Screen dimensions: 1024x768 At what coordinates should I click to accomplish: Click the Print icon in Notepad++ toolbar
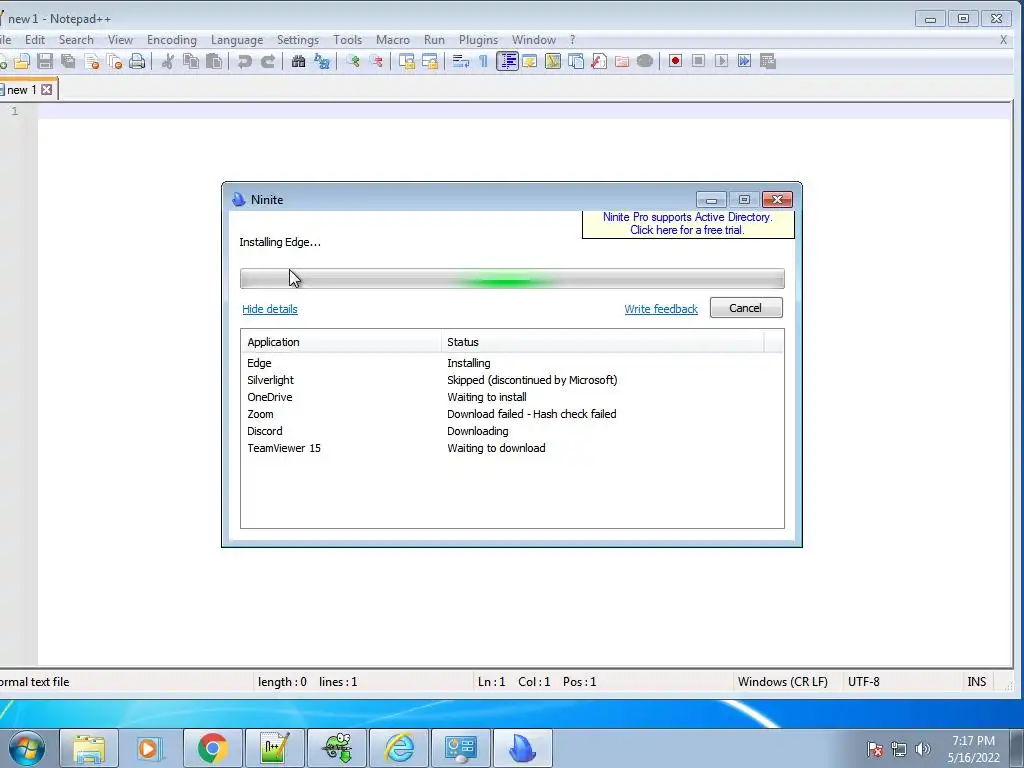(137, 61)
